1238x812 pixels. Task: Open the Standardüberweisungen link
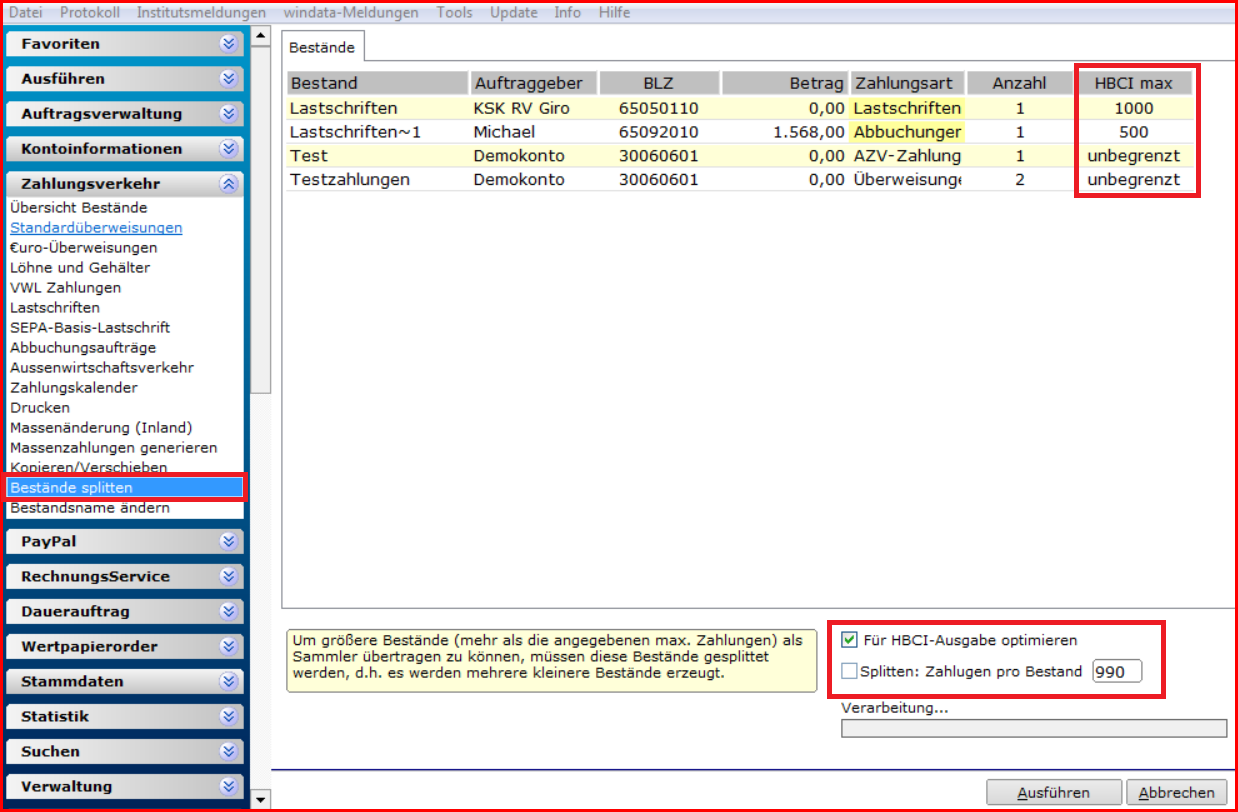click(x=96, y=228)
